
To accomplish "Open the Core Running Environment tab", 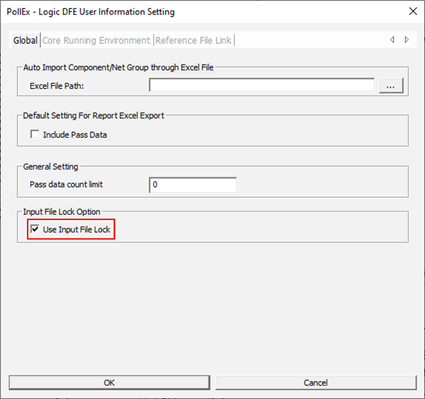I will tap(96, 40).
